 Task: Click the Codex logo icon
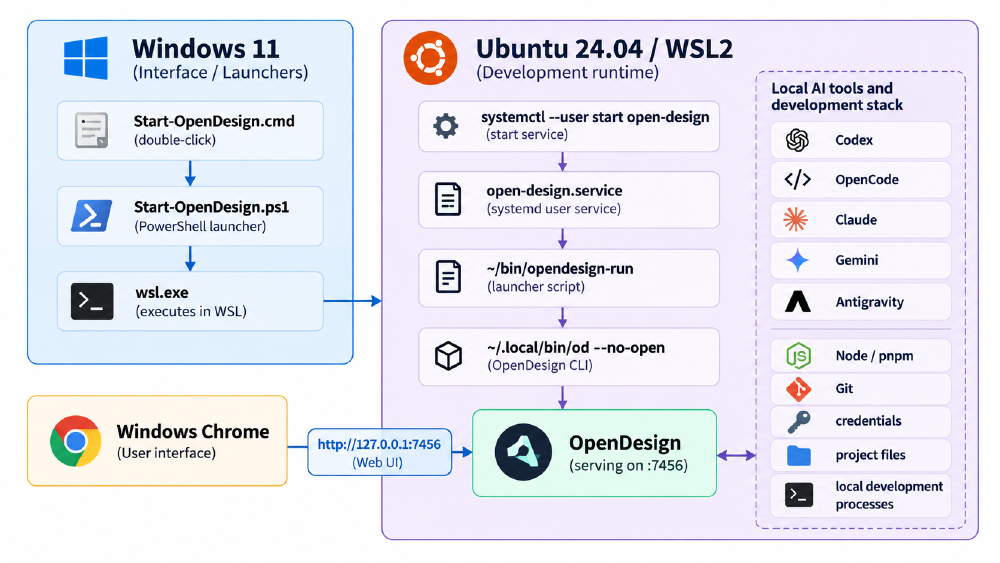tap(797, 140)
